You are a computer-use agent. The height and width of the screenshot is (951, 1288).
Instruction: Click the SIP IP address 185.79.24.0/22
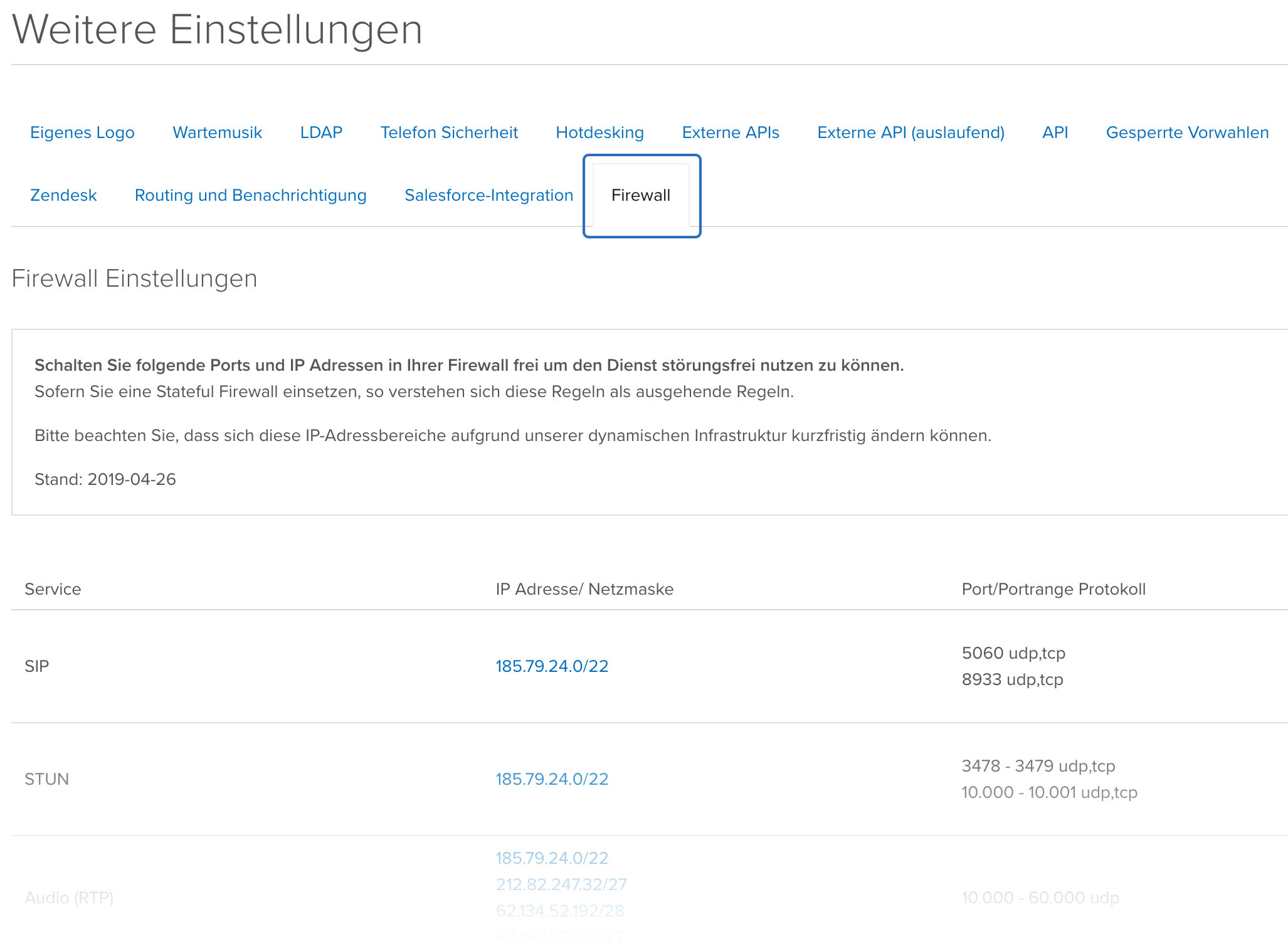coord(552,666)
